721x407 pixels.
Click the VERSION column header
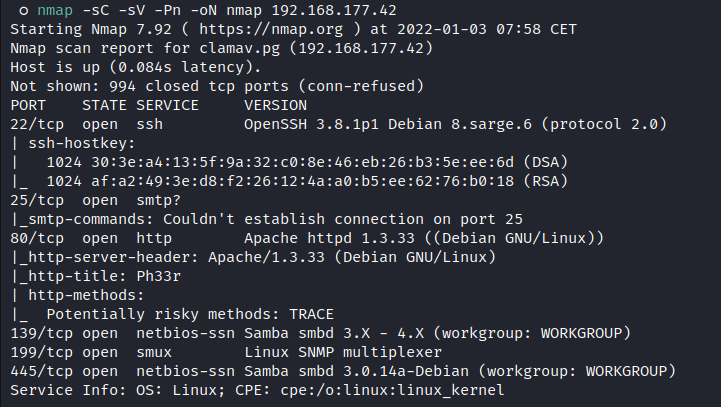point(275,103)
